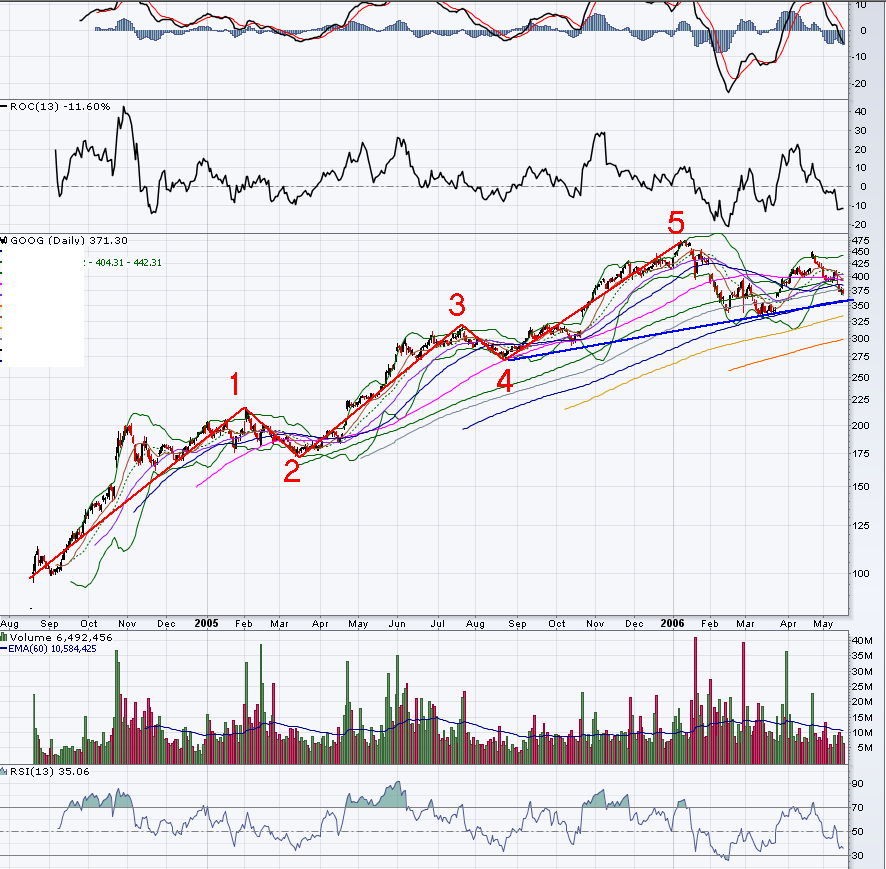Click the 250 price axis label
The width and height of the screenshot is (886, 869).
[861, 377]
